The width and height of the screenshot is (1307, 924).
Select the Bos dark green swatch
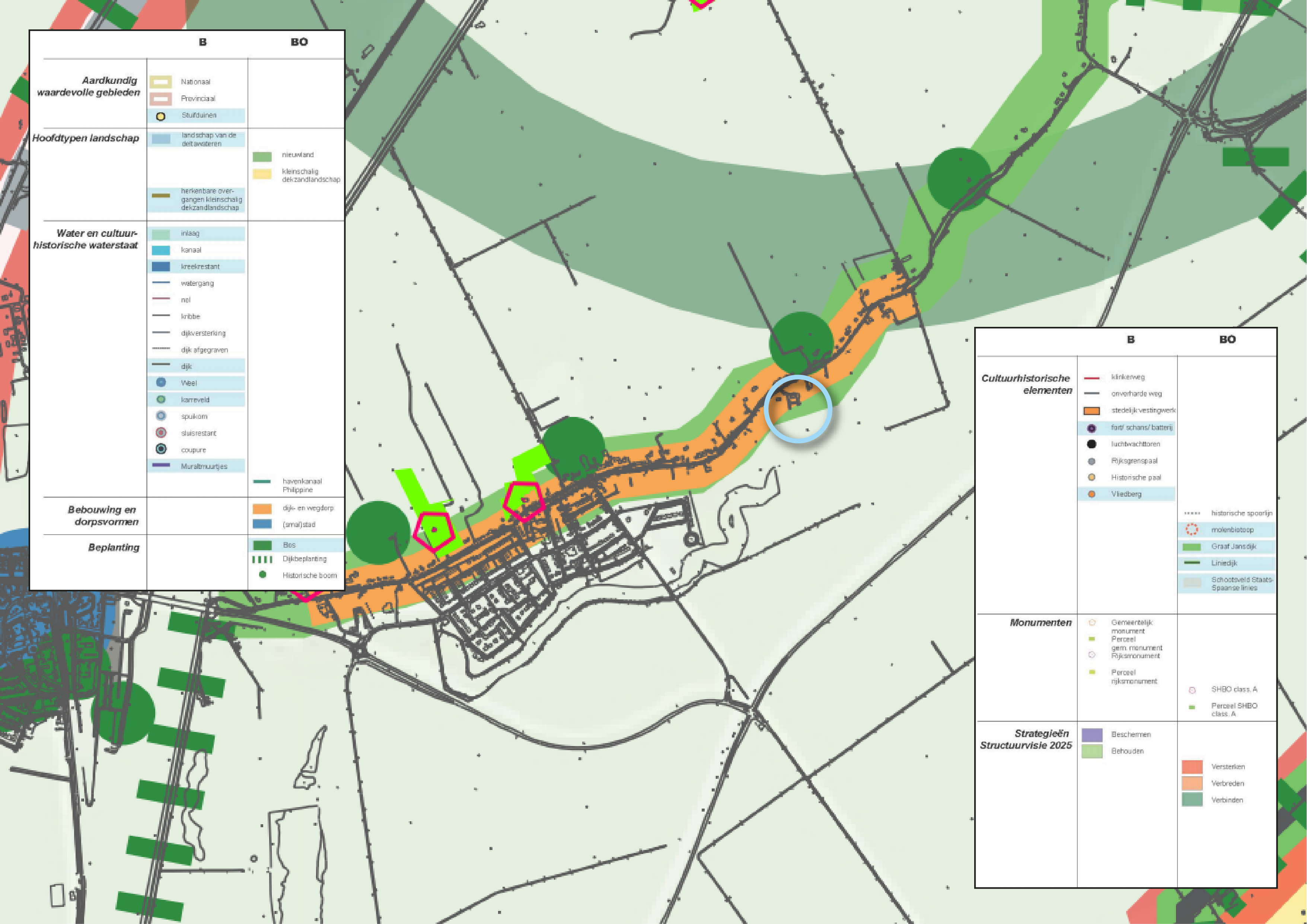(262, 545)
